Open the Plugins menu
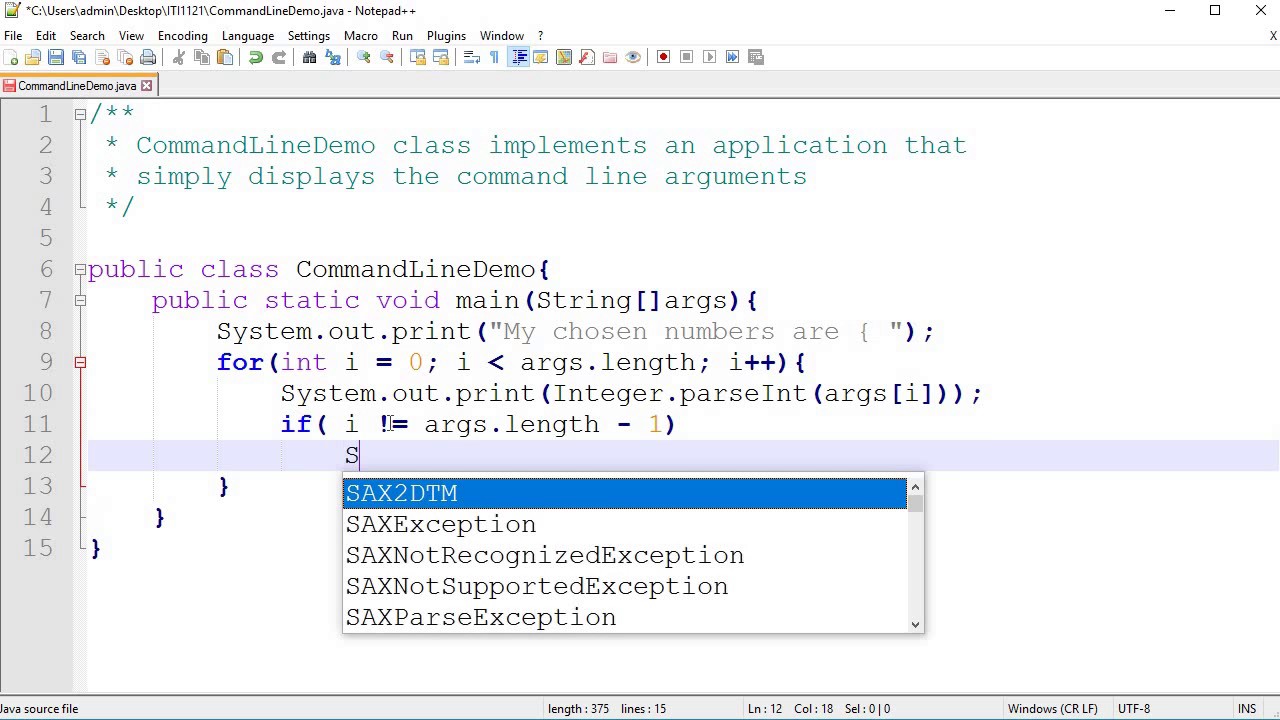The width and height of the screenshot is (1280, 720). pyautogui.click(x=446, y=35)
